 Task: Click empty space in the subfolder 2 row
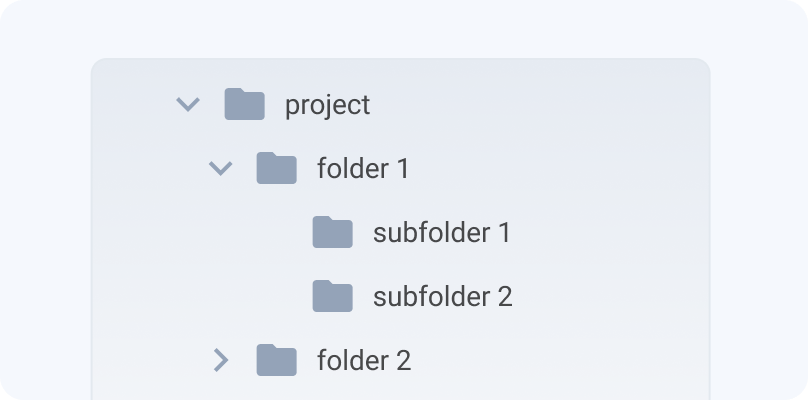point(608,296)
